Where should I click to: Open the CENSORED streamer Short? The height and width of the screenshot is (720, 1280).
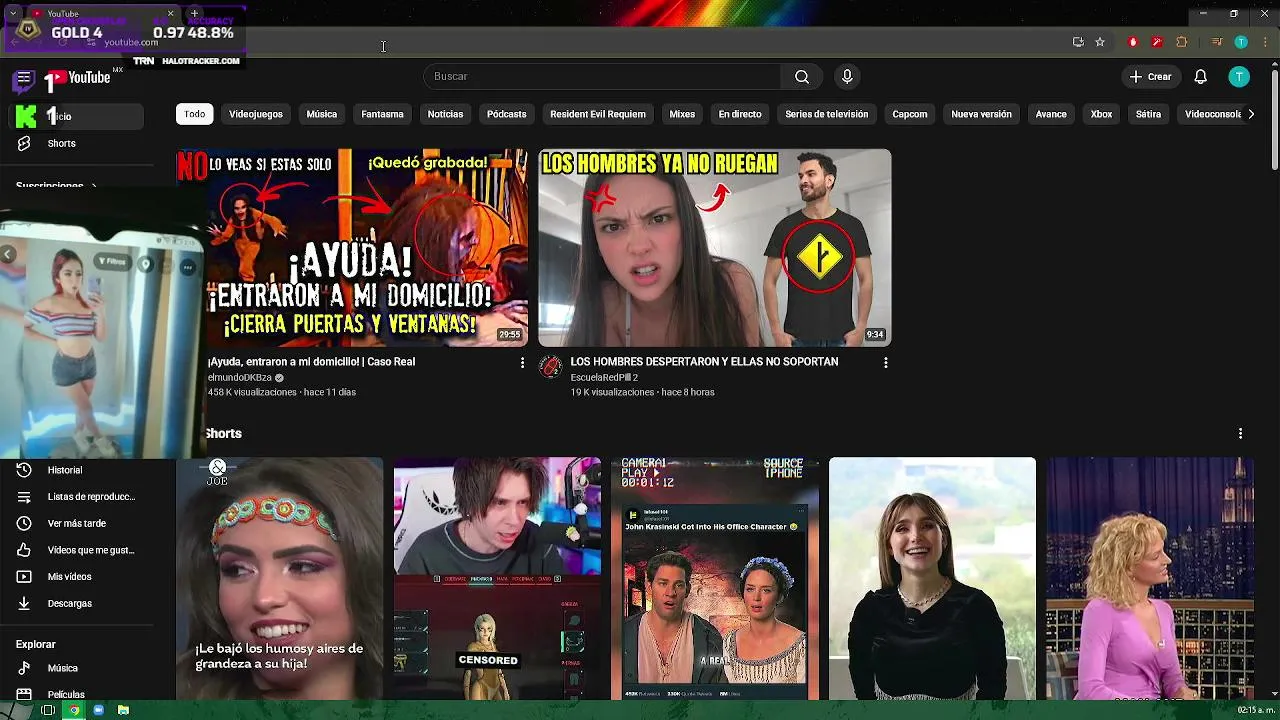pyautogui.click(x=497, y=579)
